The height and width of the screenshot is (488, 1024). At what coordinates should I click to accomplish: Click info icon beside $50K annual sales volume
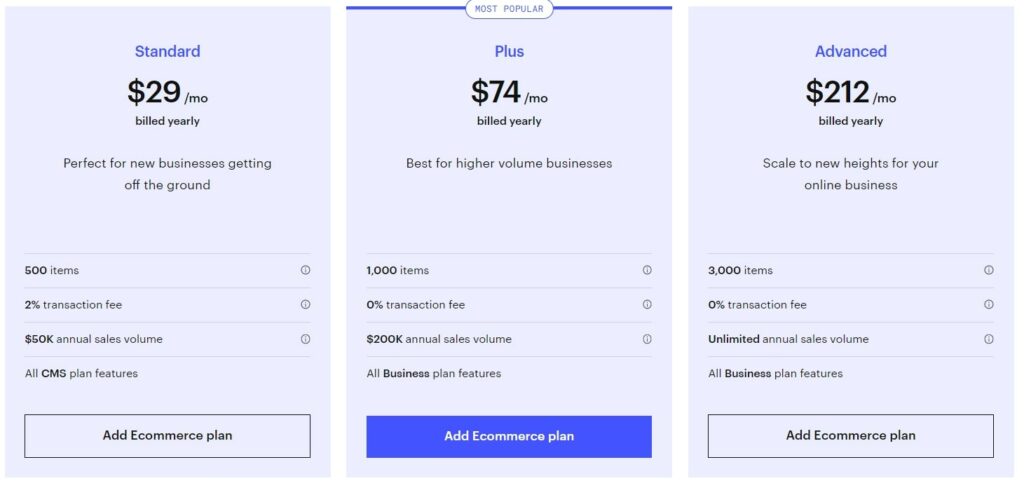305,339
